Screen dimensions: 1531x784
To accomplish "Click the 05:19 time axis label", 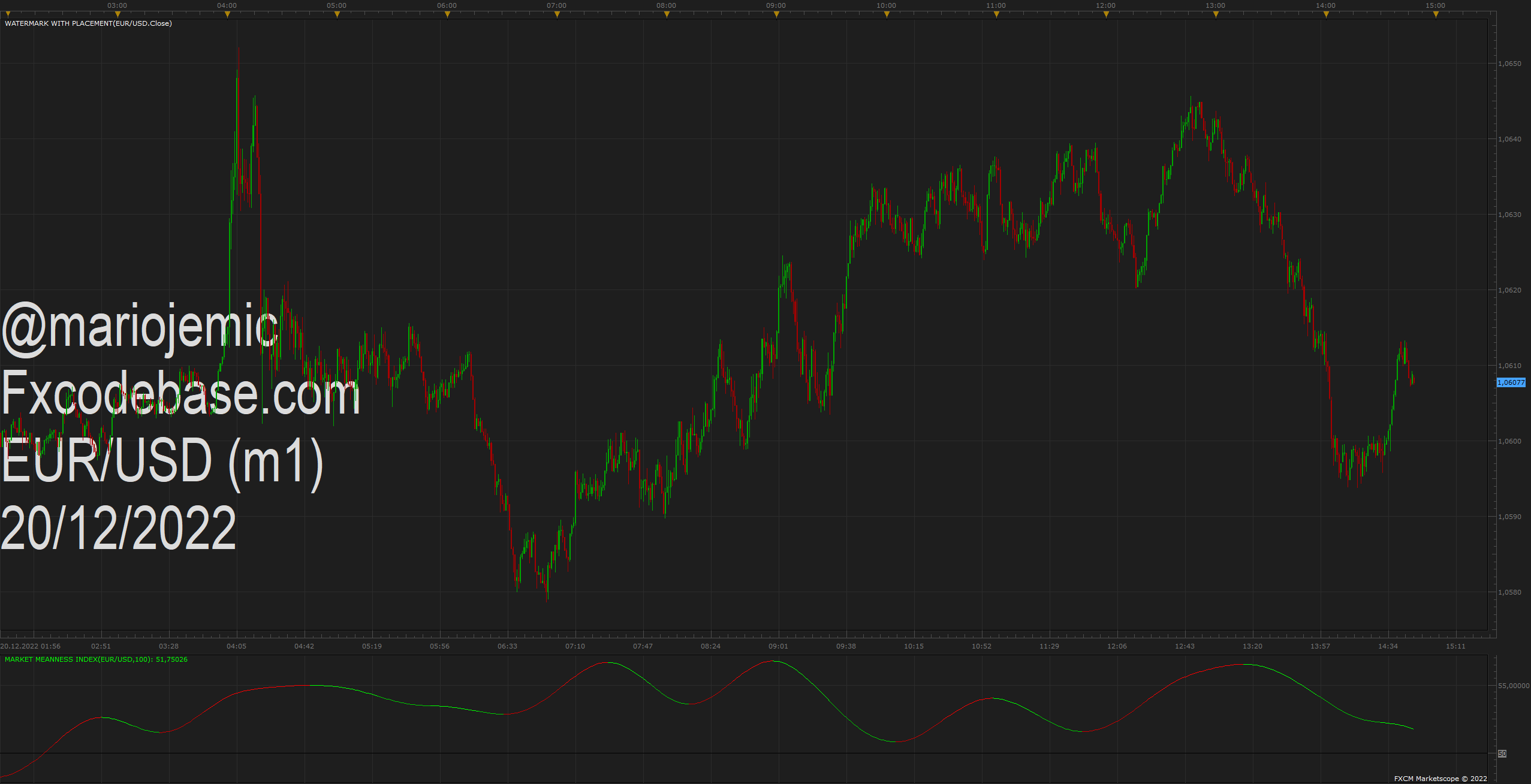I will point(372,646).
